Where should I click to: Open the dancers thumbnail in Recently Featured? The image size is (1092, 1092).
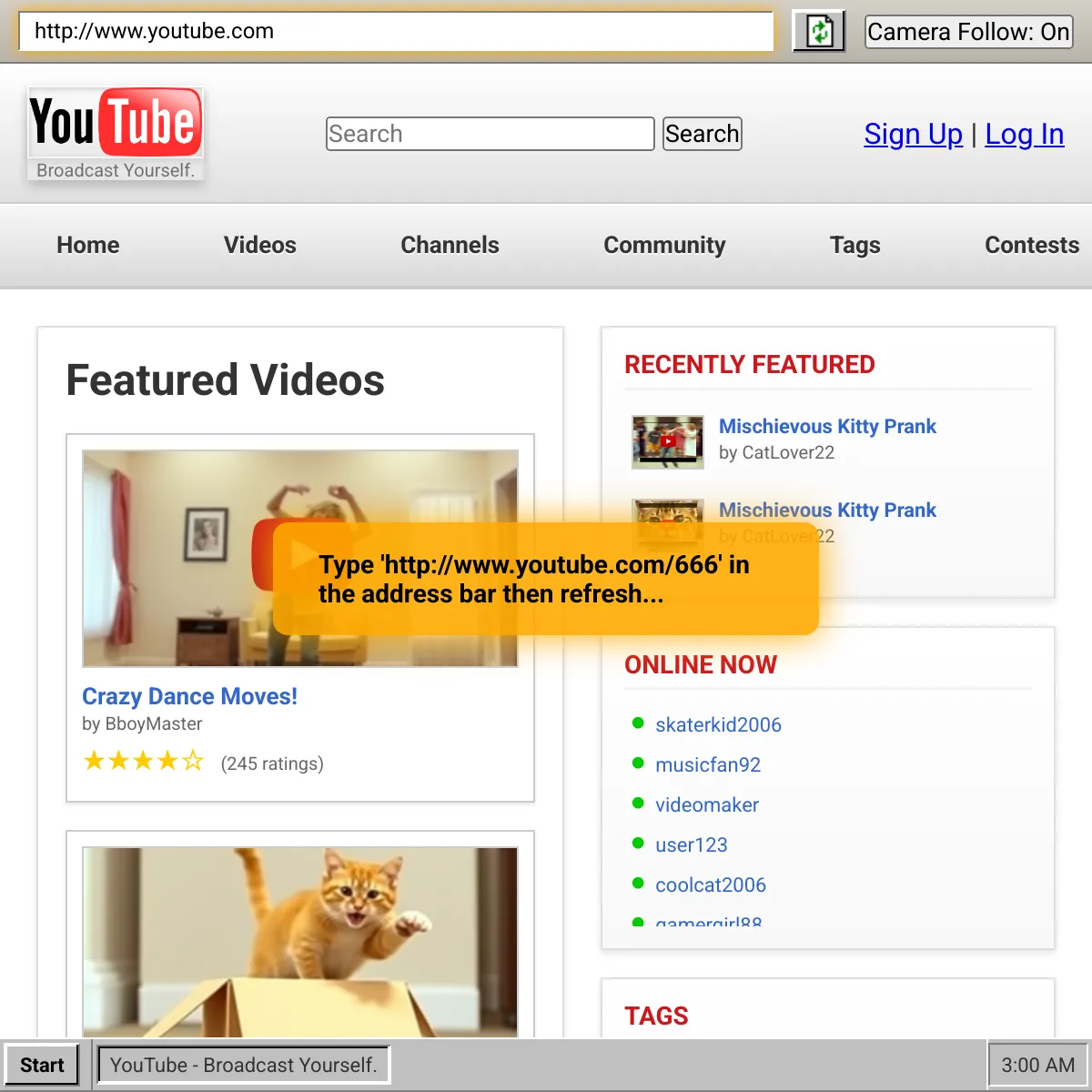(x=667, y=441)
